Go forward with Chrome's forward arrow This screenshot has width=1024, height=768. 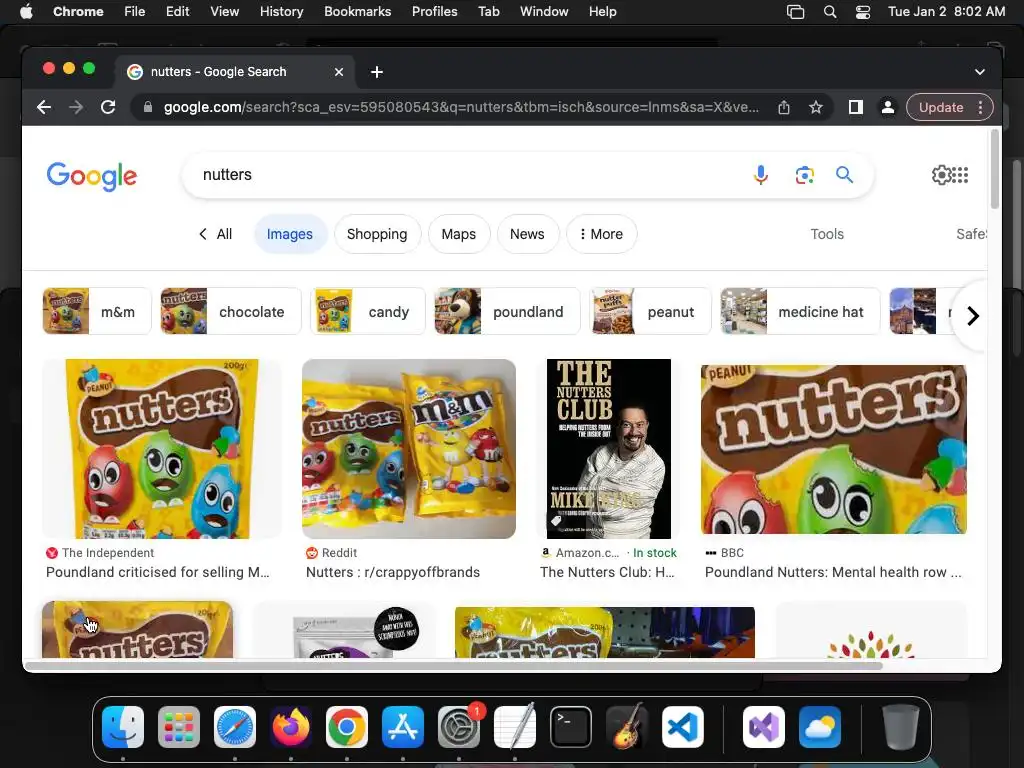[x=76, y=107]
